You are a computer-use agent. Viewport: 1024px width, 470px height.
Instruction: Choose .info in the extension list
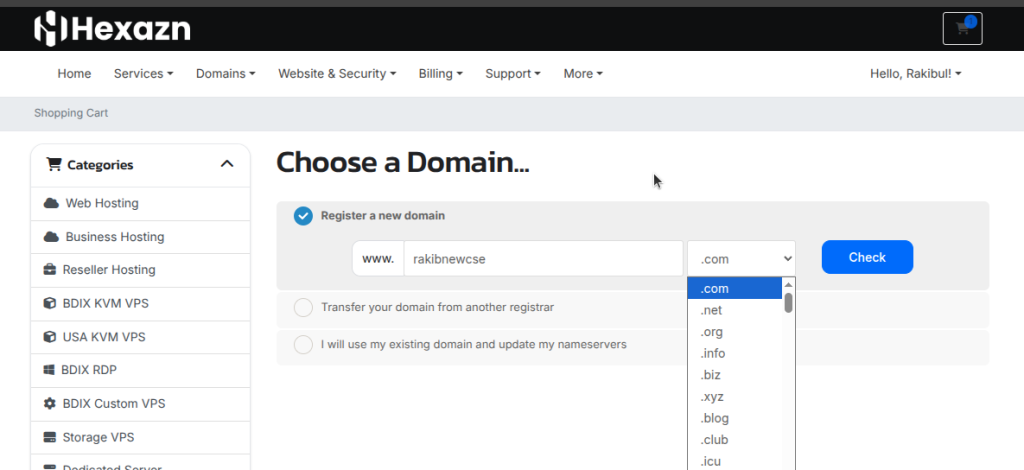(735, 353)
